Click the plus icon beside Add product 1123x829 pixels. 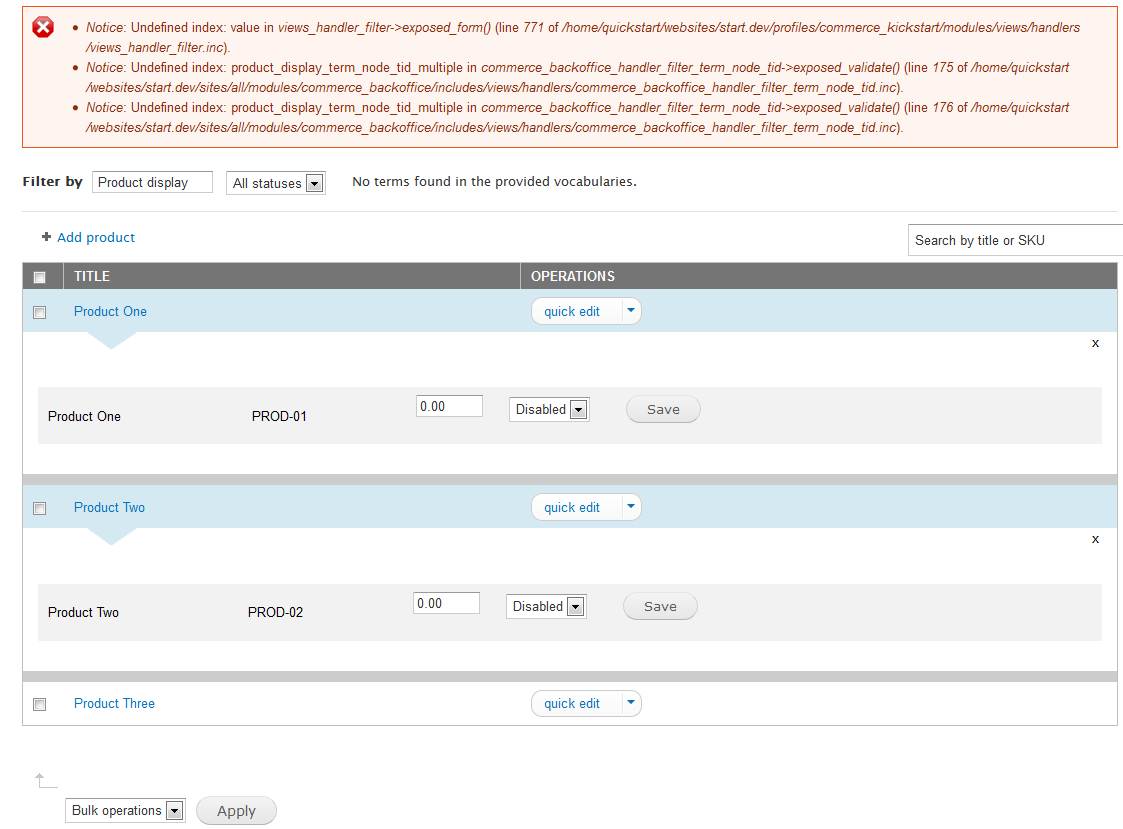tap(45, 237)
